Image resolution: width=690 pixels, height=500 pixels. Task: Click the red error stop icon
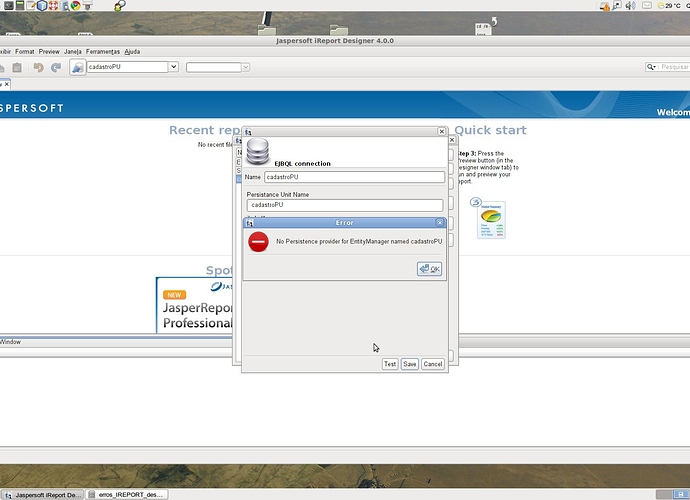click(x=258, y=242)
